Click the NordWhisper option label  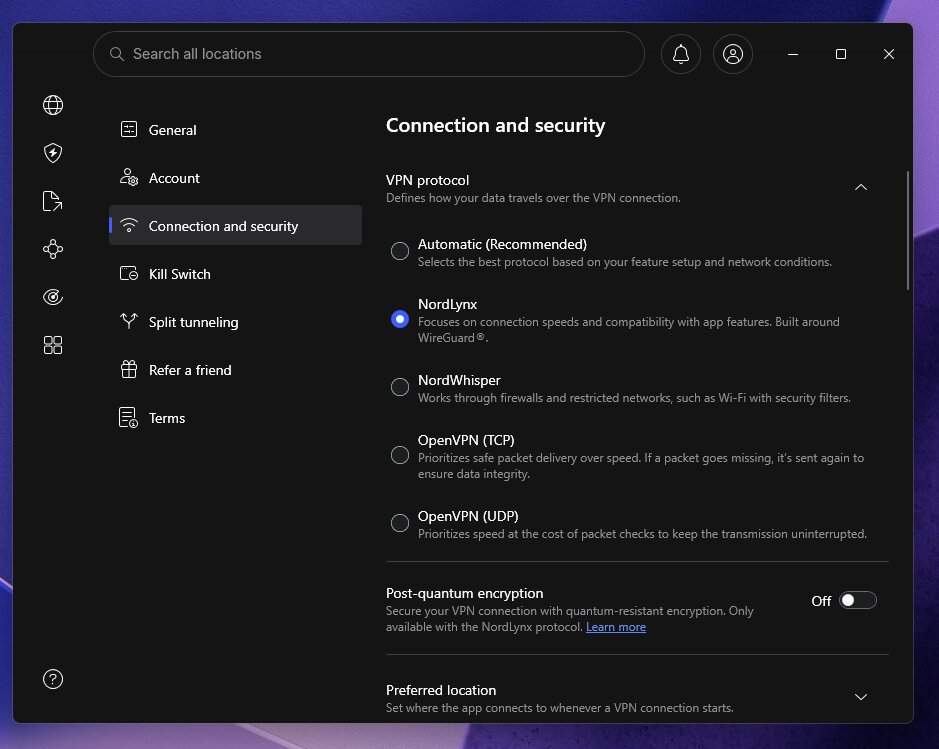click(x=459, y=380)
